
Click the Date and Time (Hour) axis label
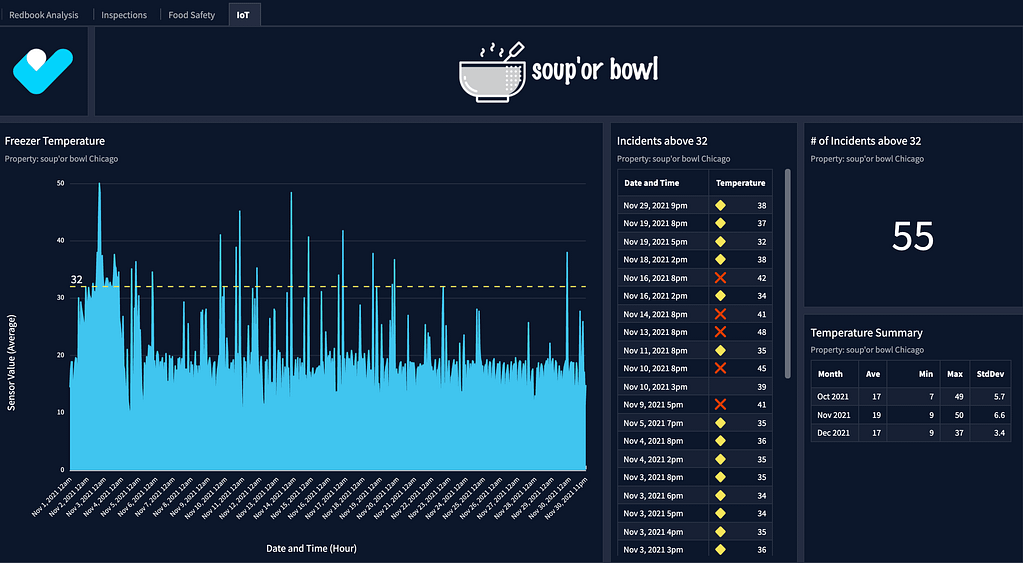click(311, 548)
